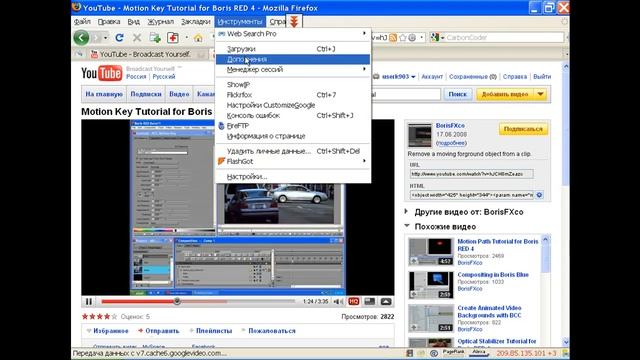Open Настройки... at menu bottom
The width and height of the screenshot is (640, 360).
[x=293, y=177]
